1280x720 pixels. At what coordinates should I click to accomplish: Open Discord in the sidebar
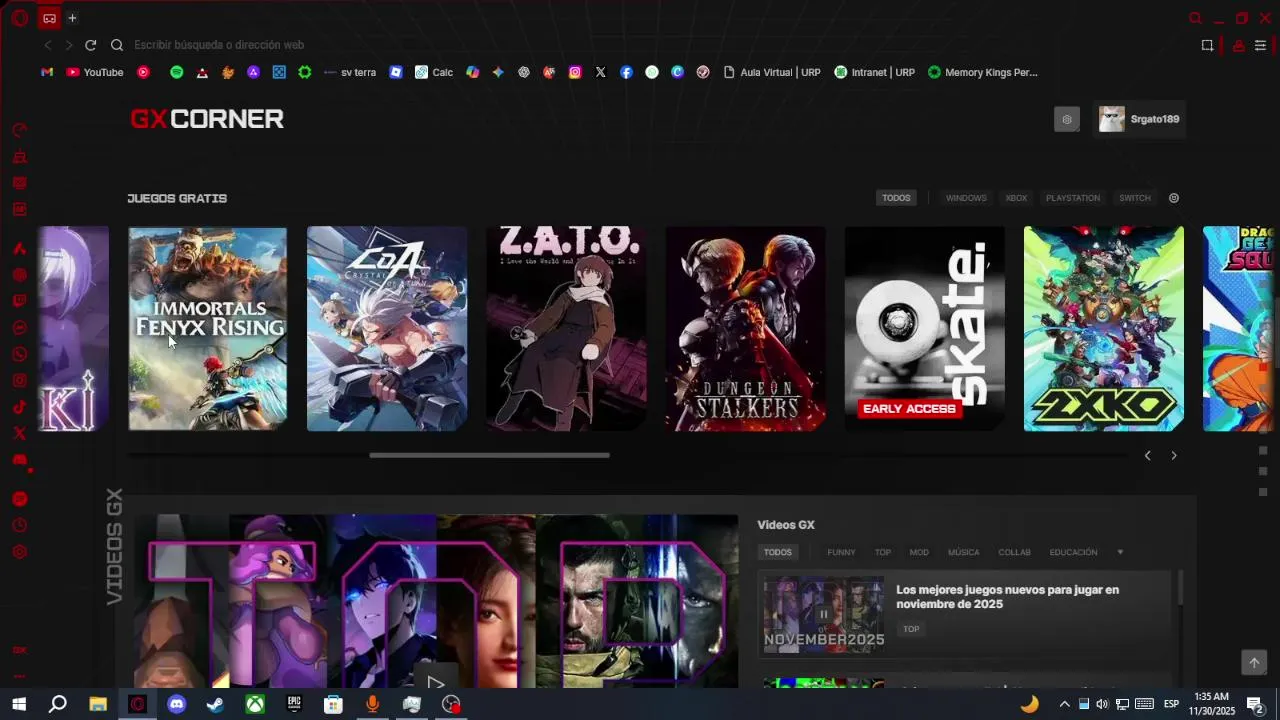click(x=19, y=460)
